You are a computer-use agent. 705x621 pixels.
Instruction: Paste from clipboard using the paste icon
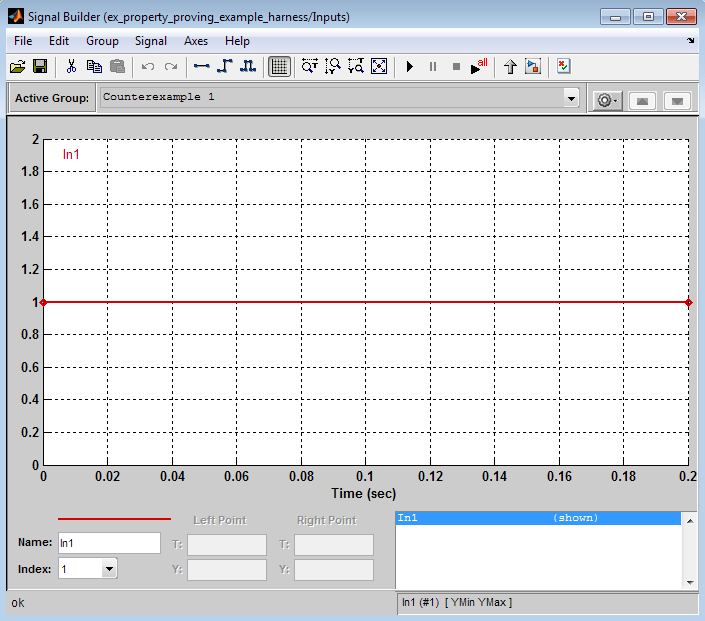click(x=117, y=67)
